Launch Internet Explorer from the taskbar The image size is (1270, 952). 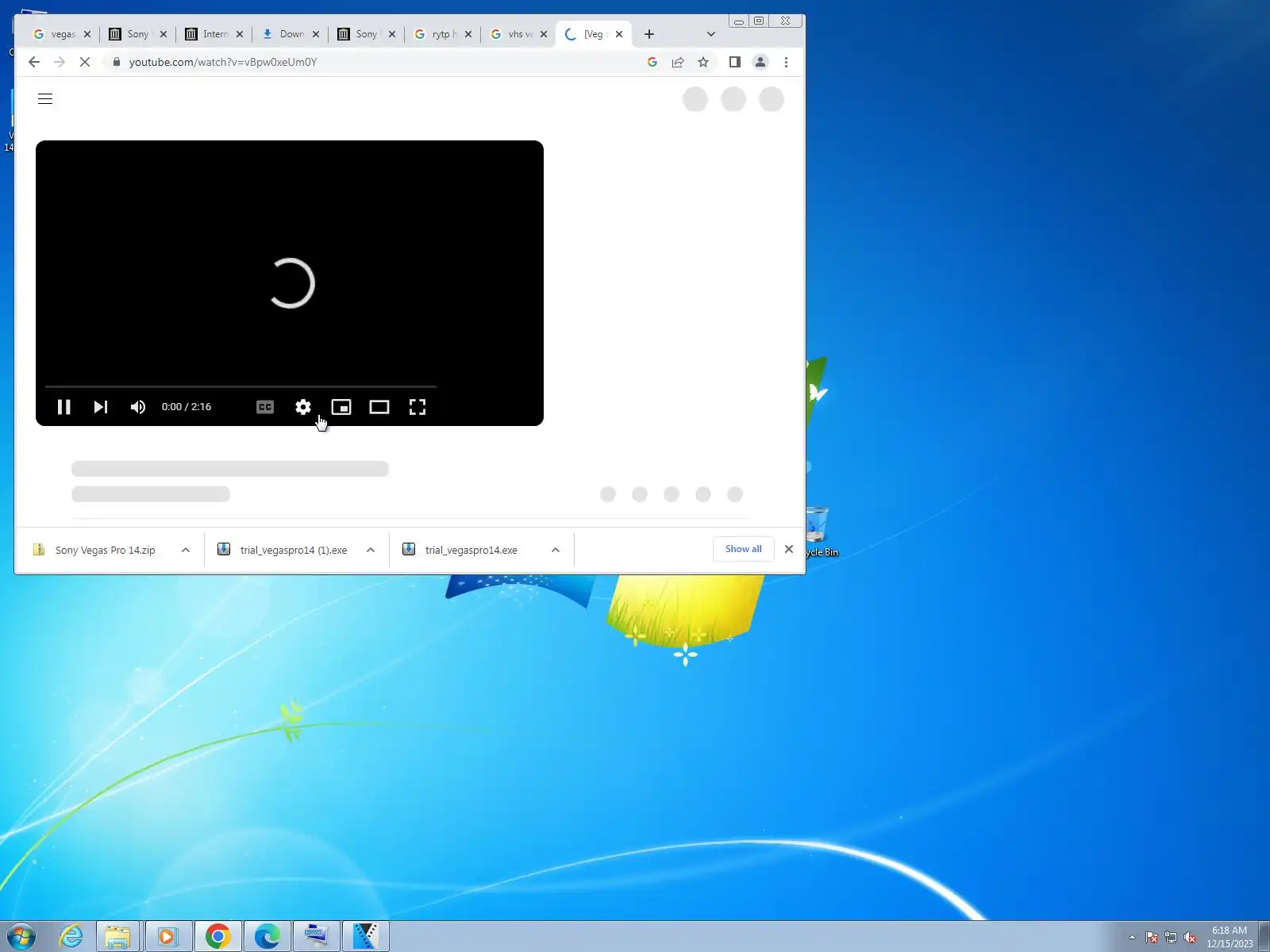click(x=71, y=937)
